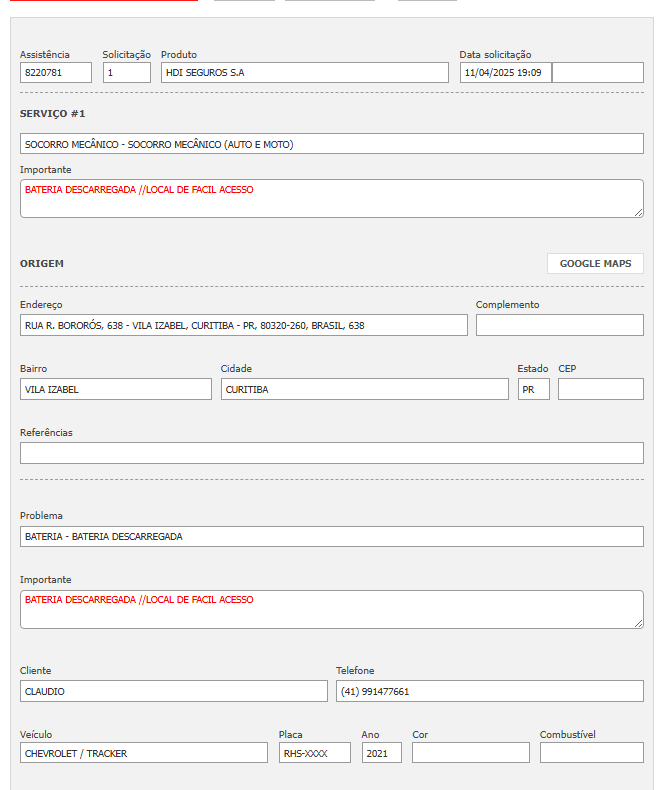Focus the empty Complemento field
This screenshot has height=790, width=658.
[x=559, y=325]
